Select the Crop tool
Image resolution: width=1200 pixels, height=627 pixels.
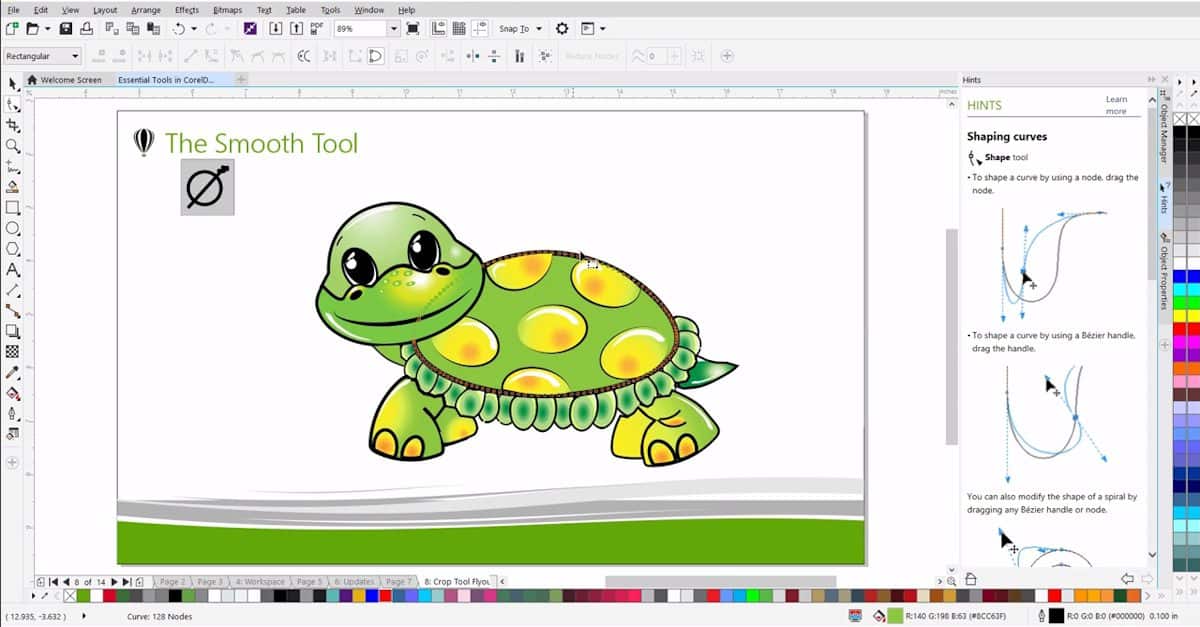coord(13,125)
